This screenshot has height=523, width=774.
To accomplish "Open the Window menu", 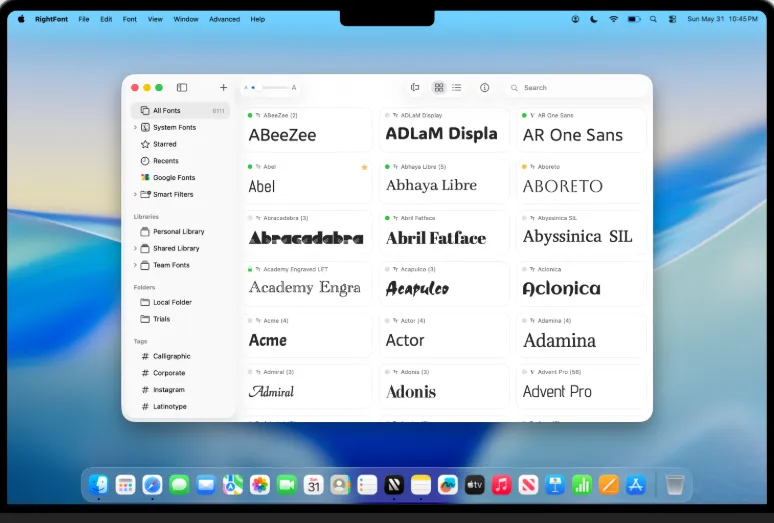I will 186,19.
